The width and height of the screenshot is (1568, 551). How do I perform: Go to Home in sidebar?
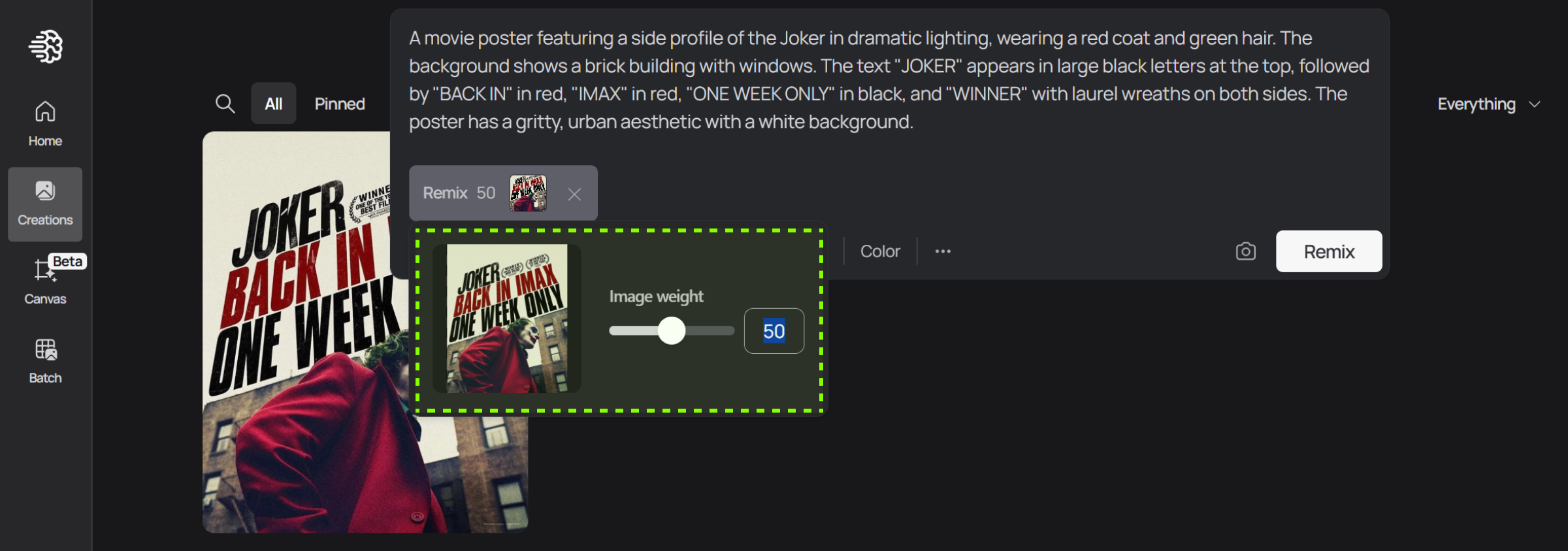[x=45, y=124]
